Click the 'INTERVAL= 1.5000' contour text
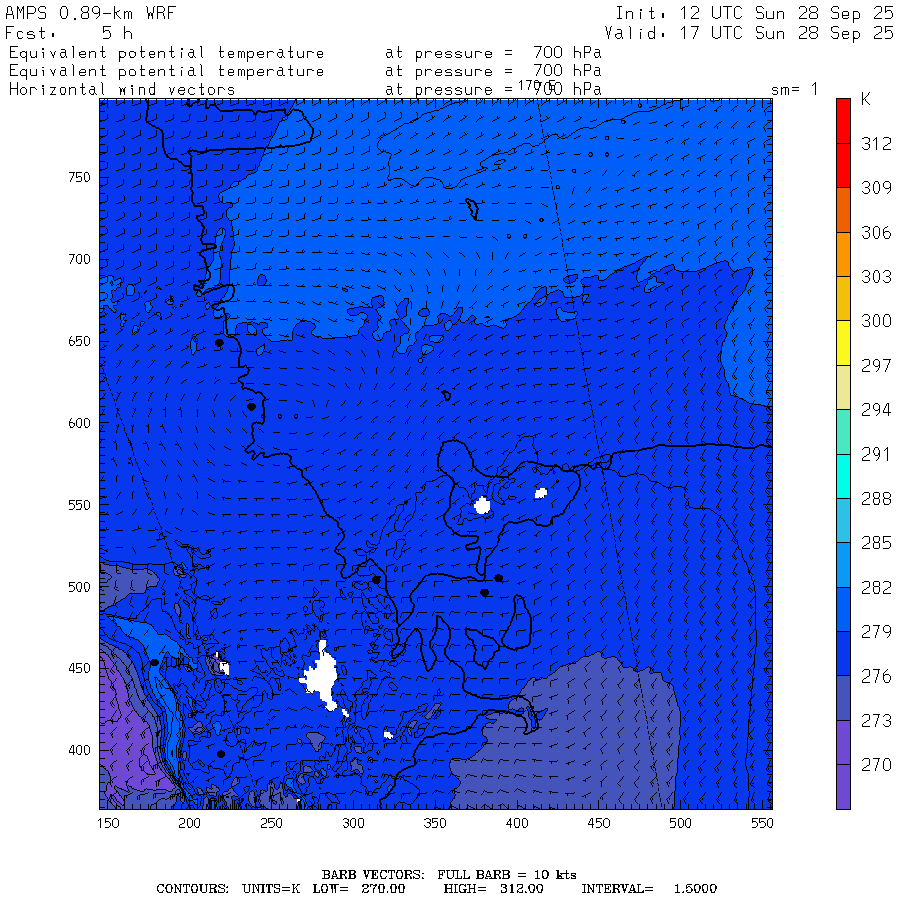 point(649,889)
